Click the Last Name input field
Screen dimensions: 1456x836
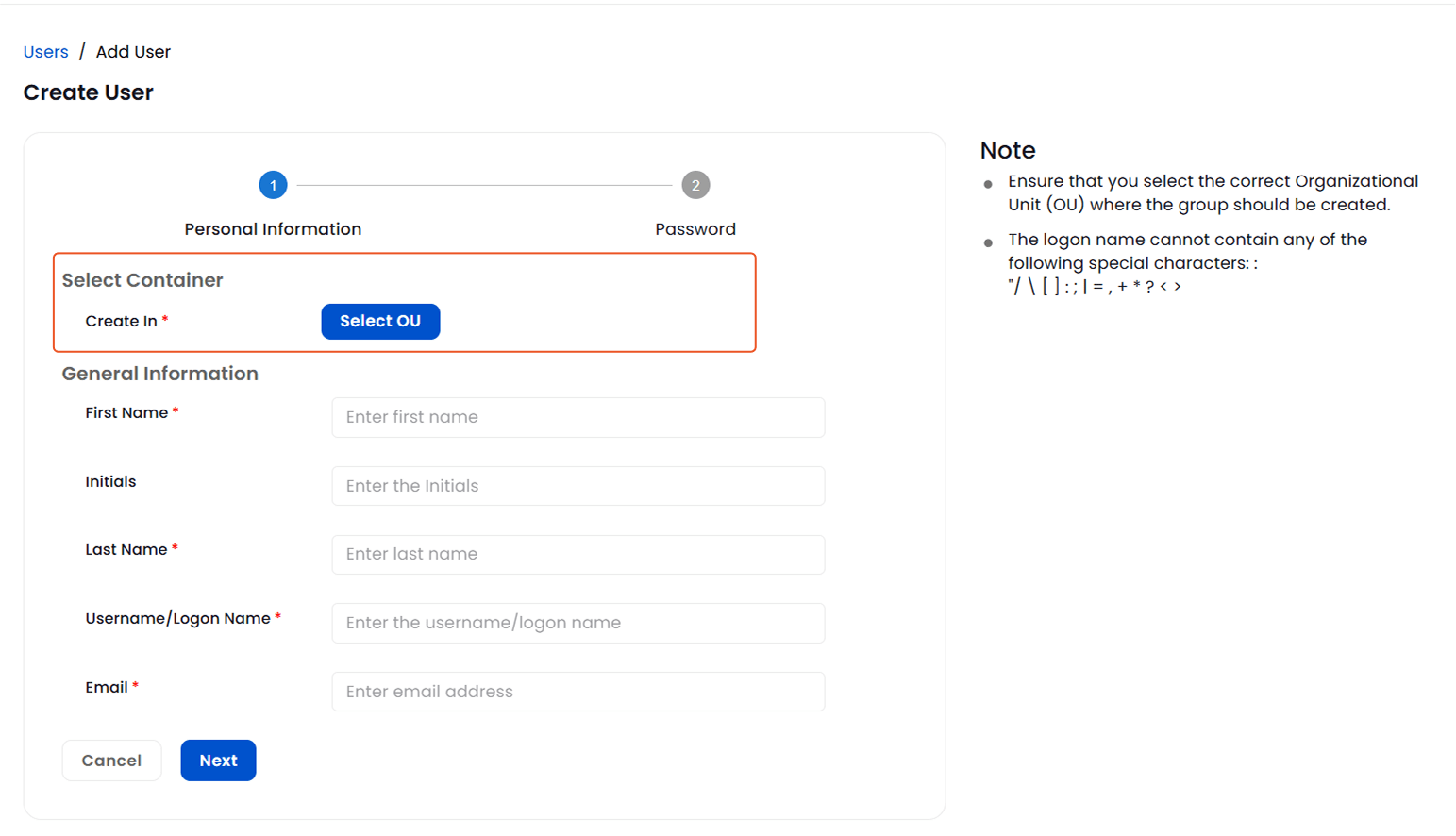click(577, 554)
